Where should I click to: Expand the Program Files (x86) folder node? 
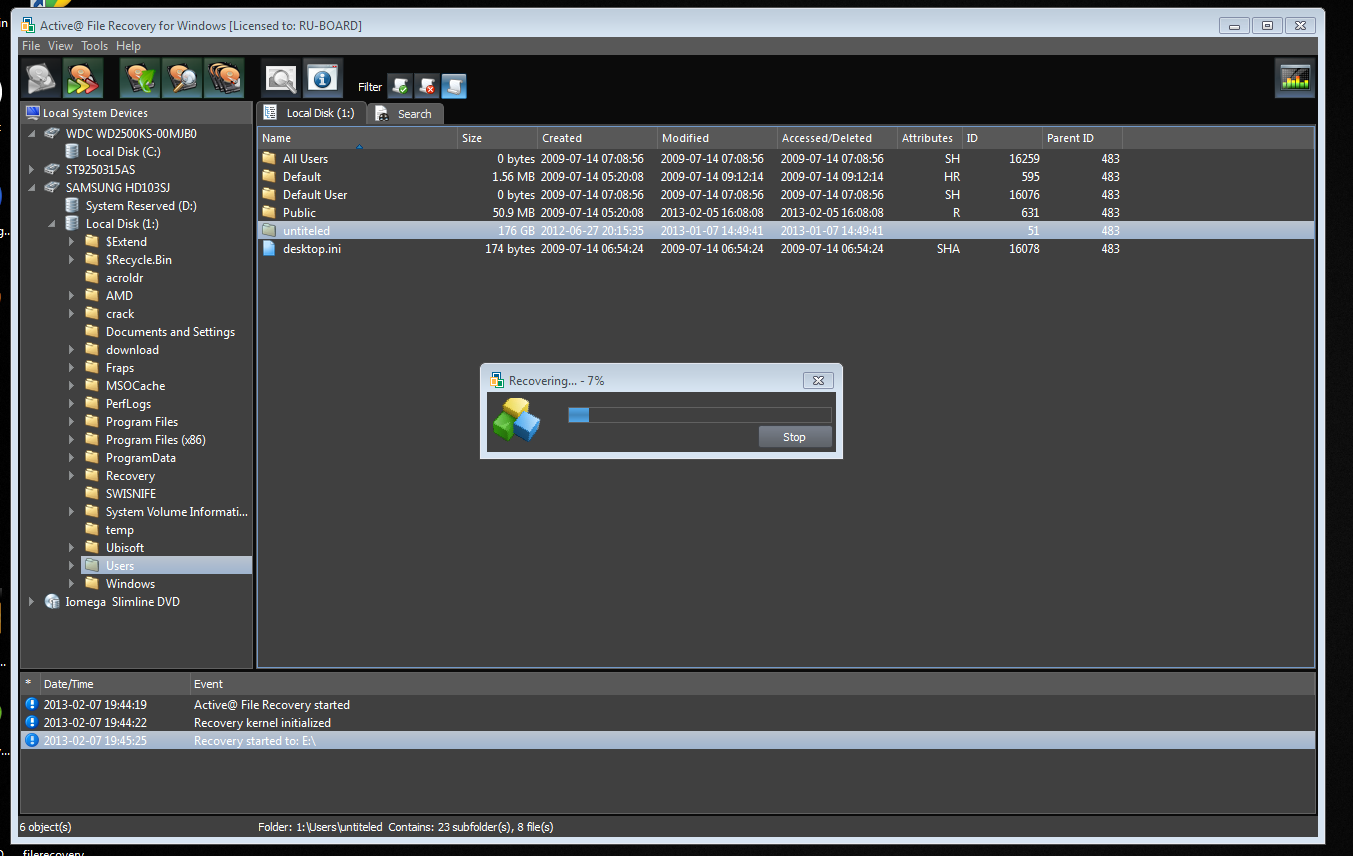click(71, 439)
